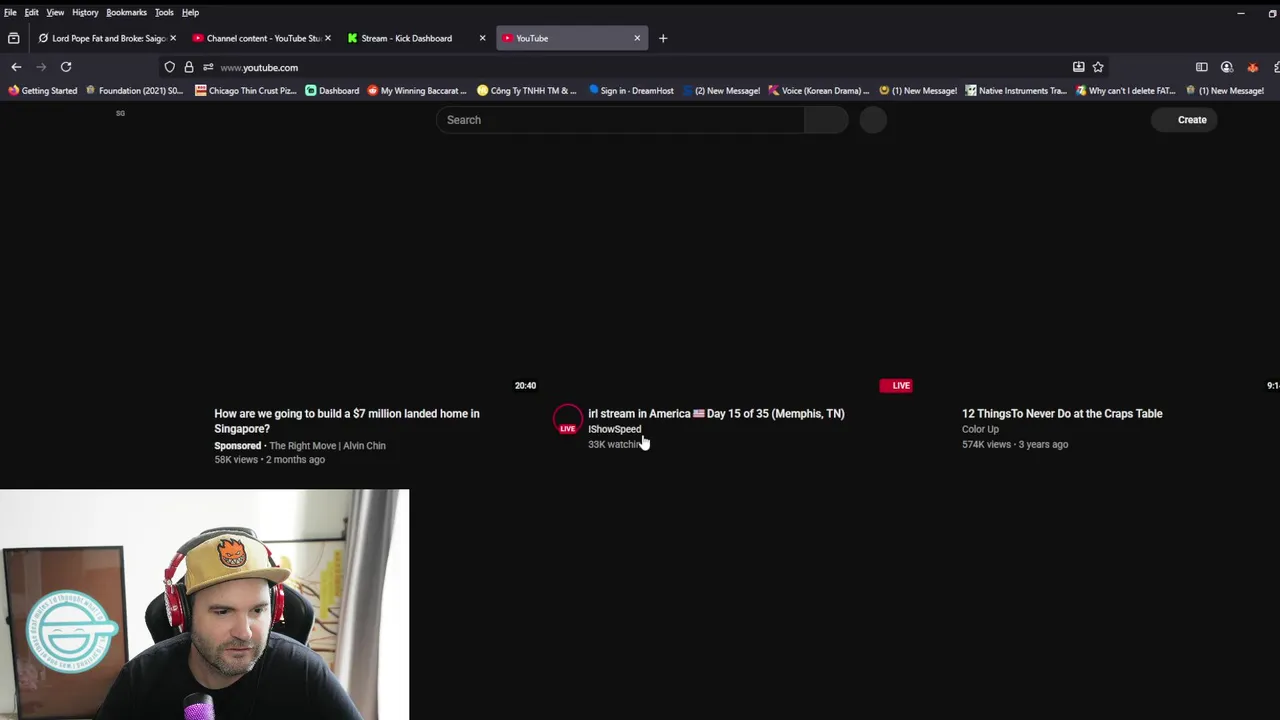Open the View menu
Viewport: 1280px width, 720px height.
tap(55, 12)
